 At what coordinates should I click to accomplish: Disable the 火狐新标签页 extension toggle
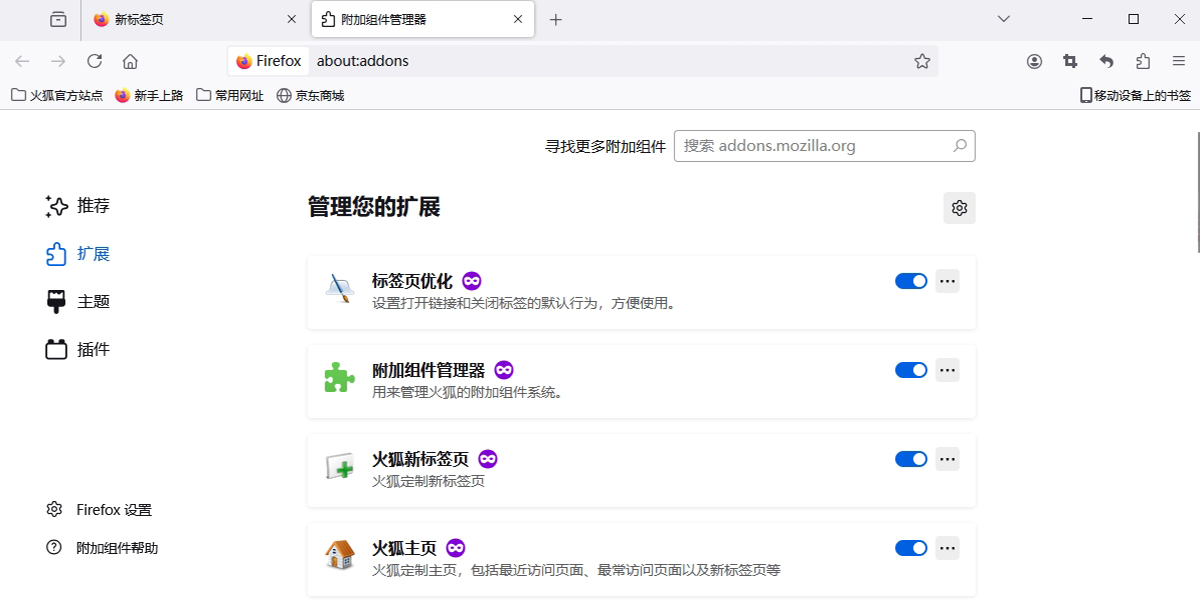[911, 459]
